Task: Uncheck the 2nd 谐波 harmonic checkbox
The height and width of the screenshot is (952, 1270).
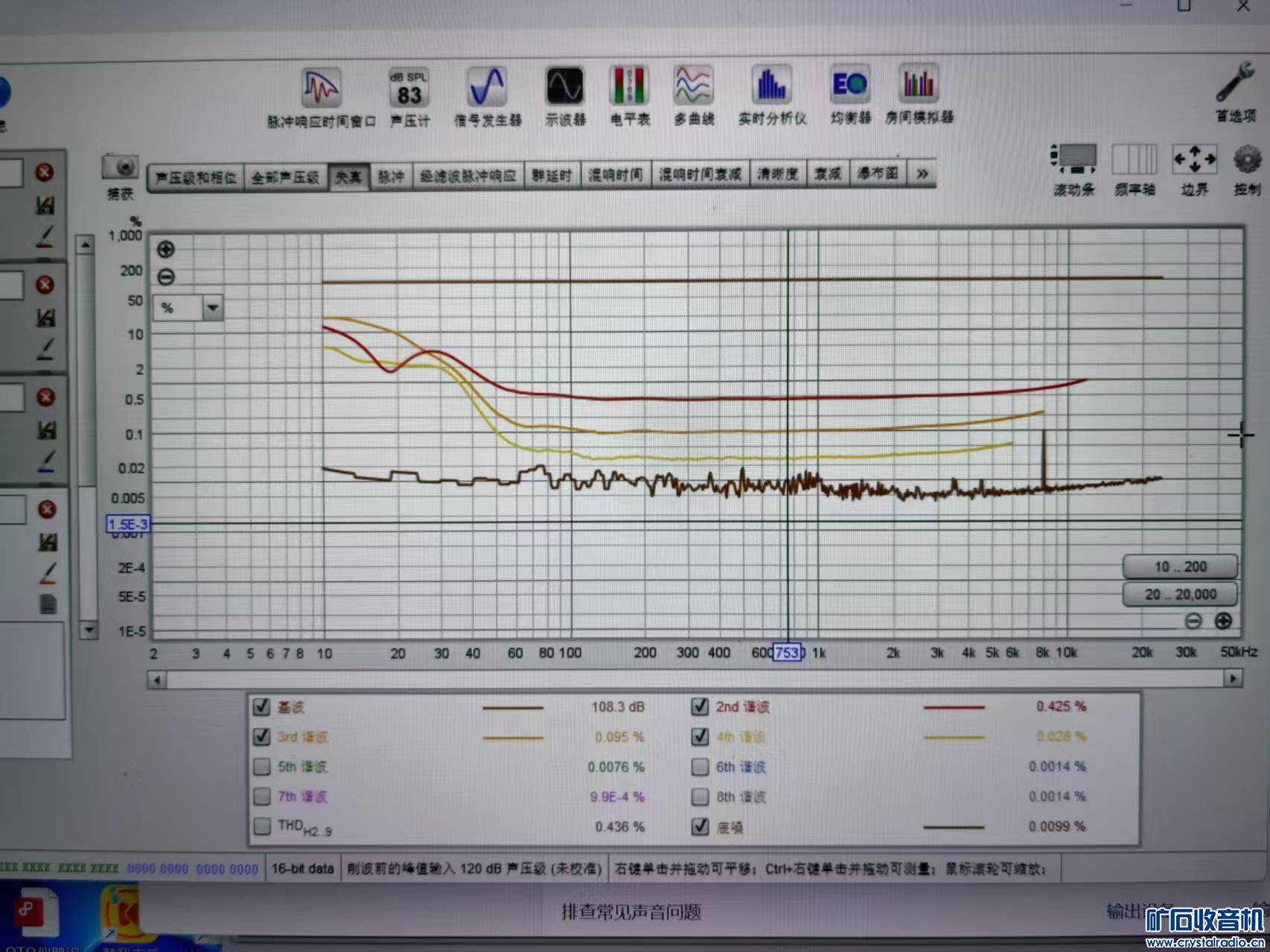Action: (x=700, y=706)
